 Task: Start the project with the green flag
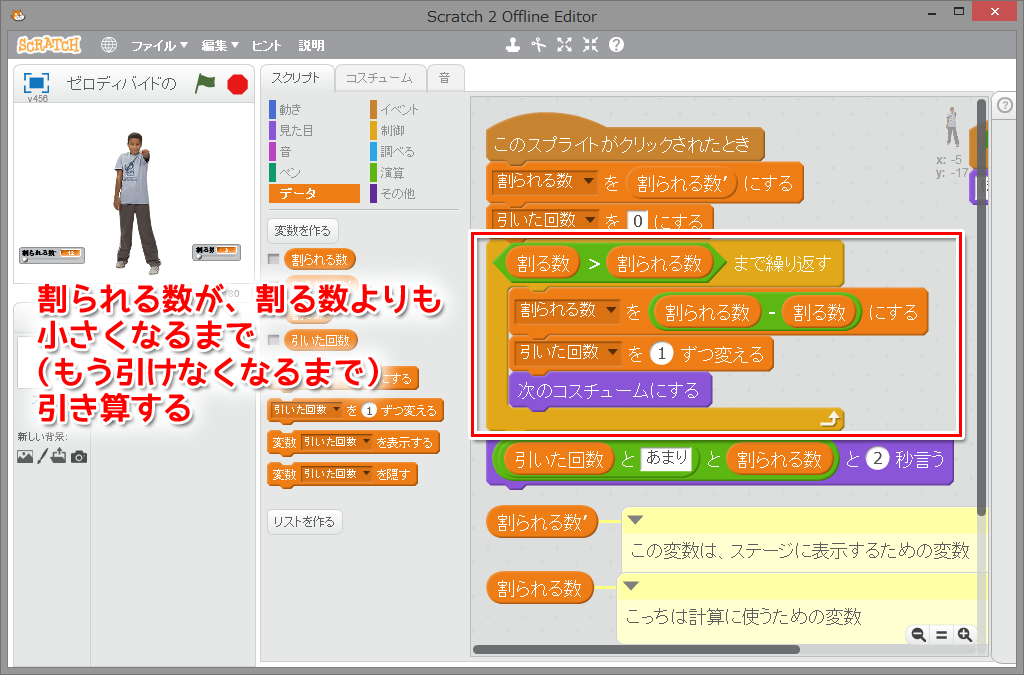tap(205, 83)
